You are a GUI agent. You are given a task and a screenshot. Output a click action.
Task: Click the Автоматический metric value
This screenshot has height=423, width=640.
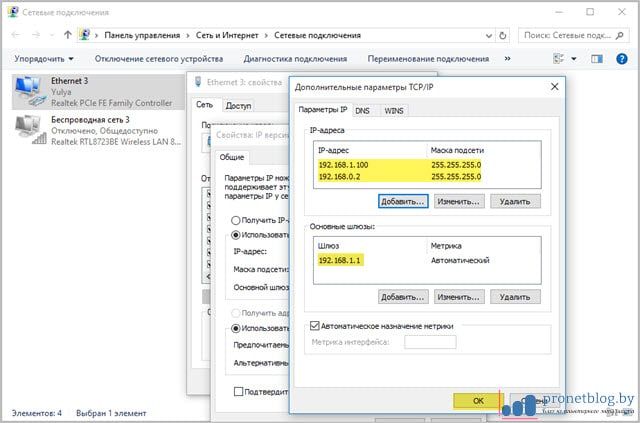(460, 260)
